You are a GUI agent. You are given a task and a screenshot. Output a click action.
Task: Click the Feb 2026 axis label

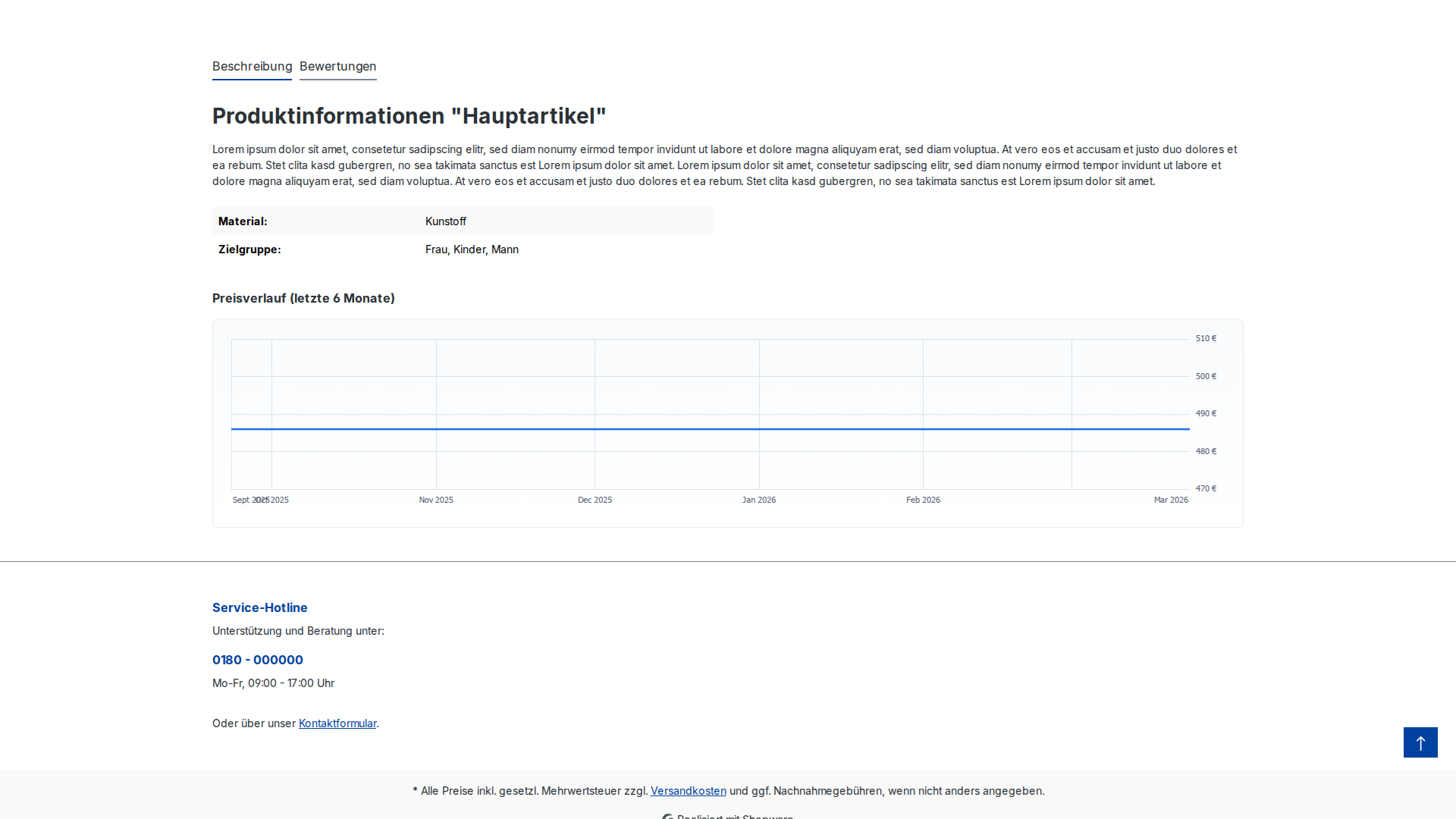pos(923,500)
